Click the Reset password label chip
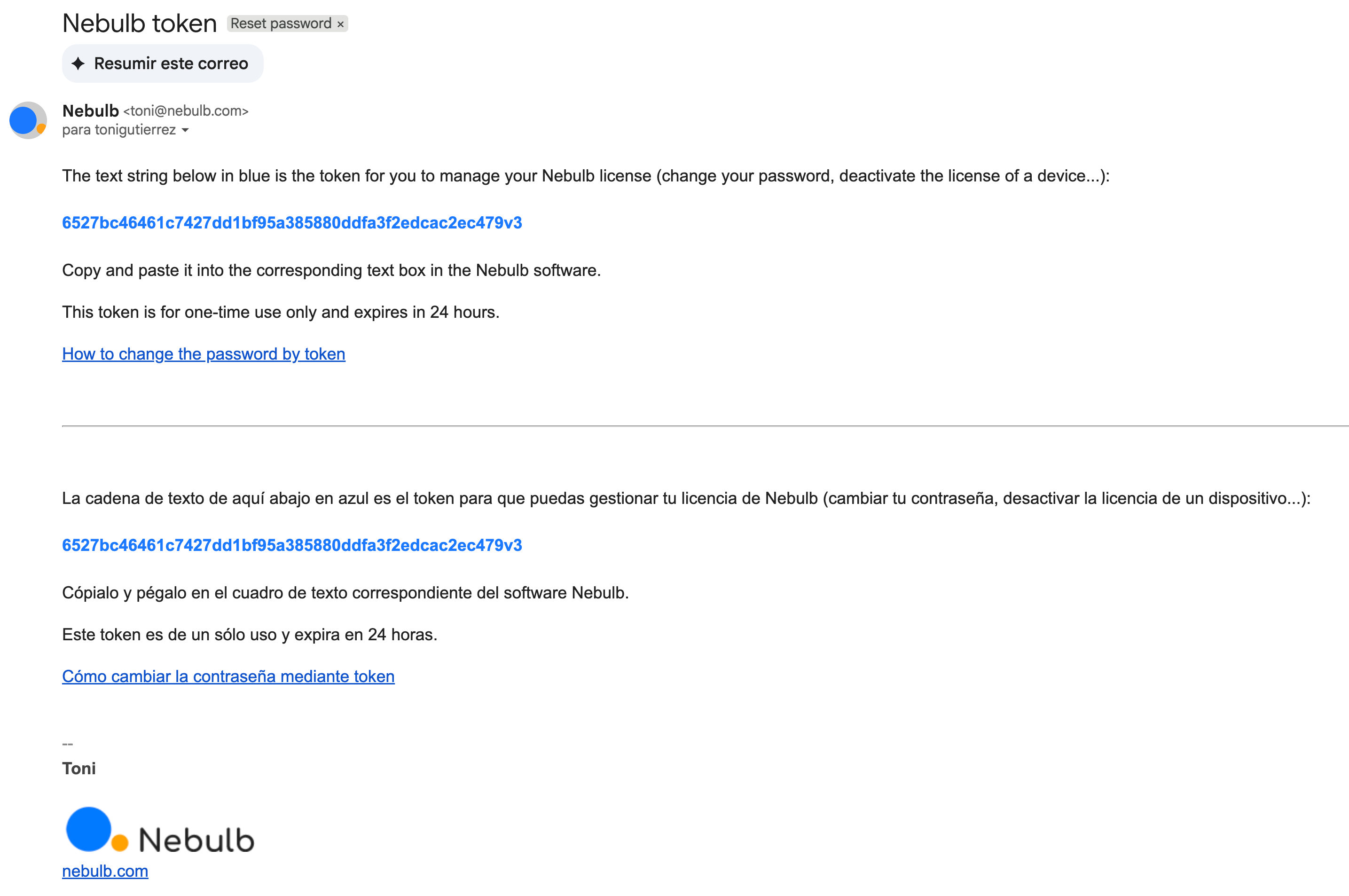 (280, 24)
